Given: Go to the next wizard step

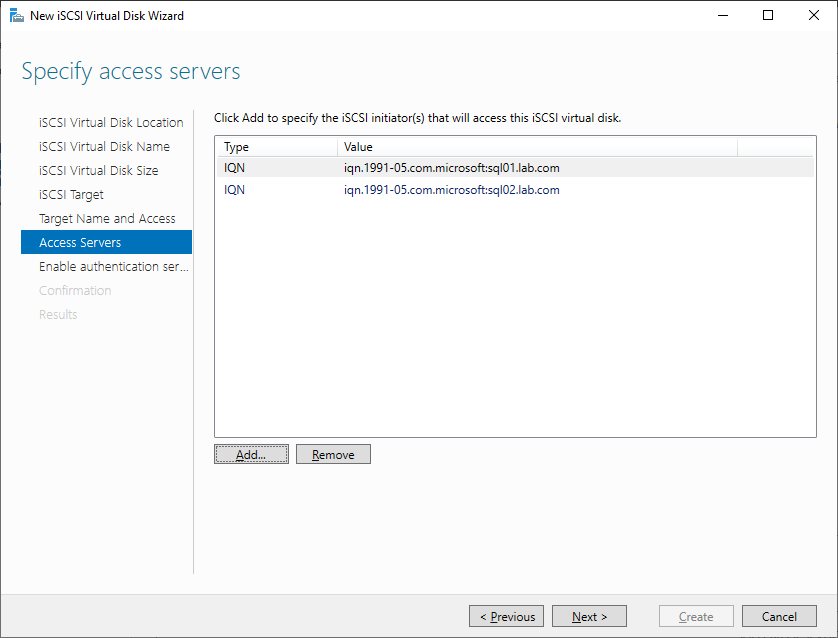Looking at the screenshot, I should [589, 616].
